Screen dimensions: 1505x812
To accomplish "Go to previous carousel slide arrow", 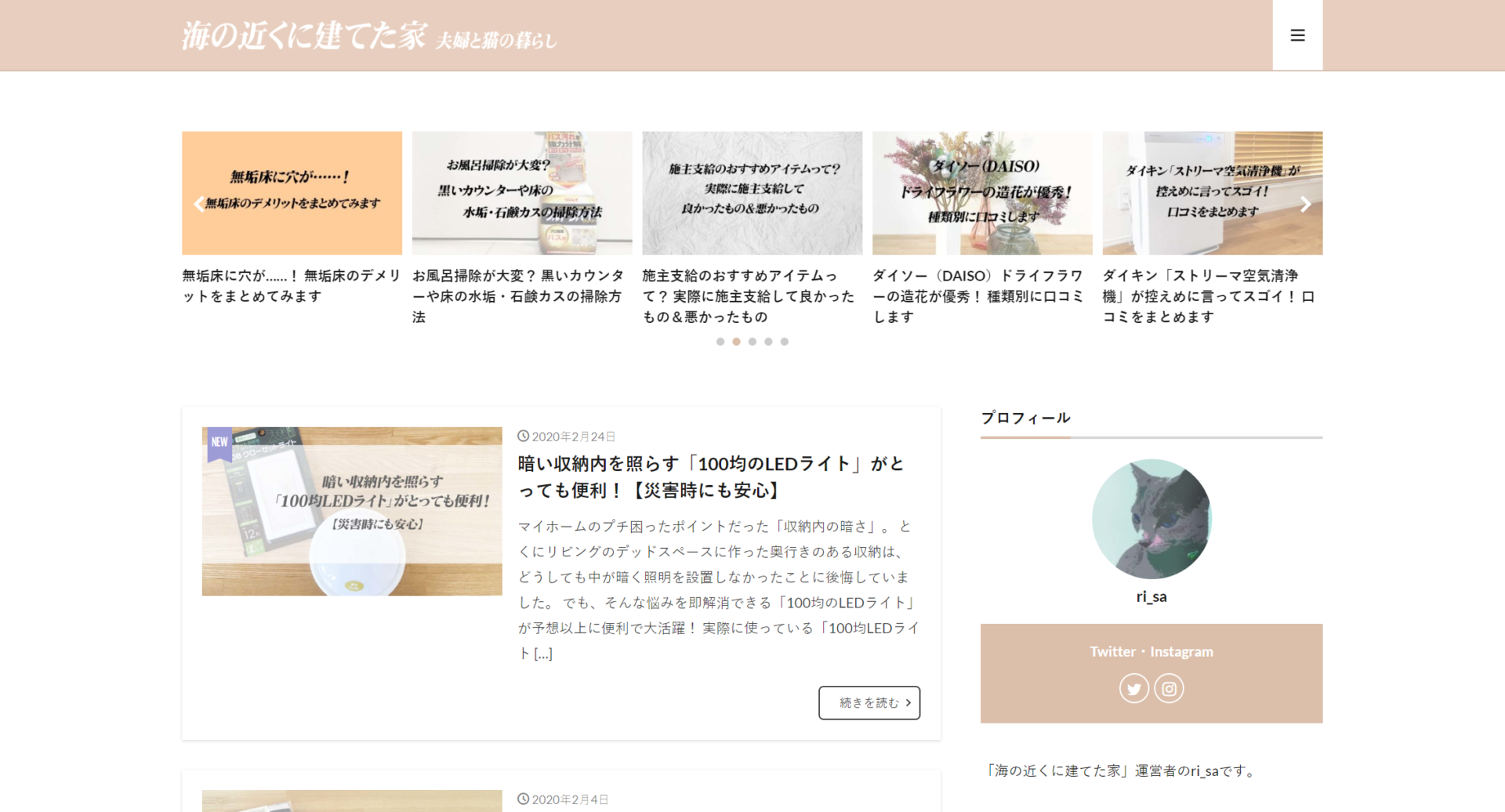I will pos(199,204).
